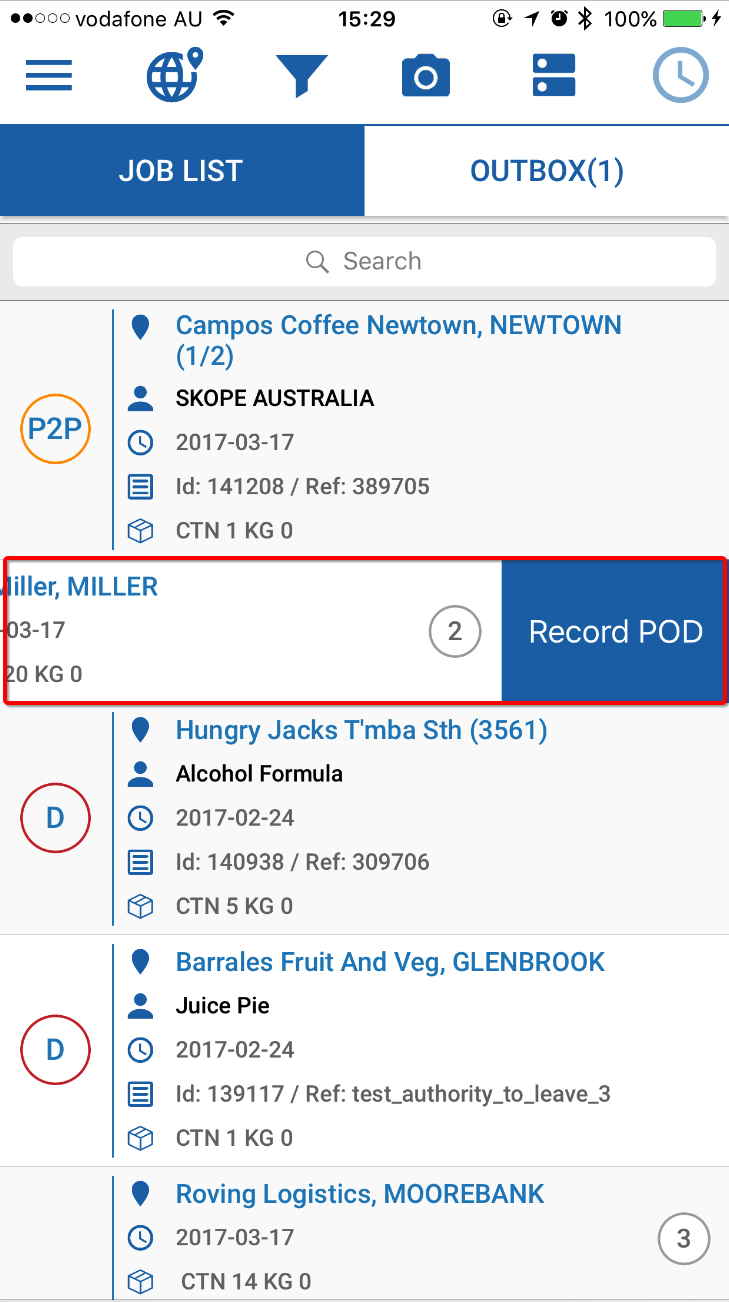Expand the group count 2 badge
Image resolution: width=729 pixels, height=1302 pixels.
pos(455,632)
